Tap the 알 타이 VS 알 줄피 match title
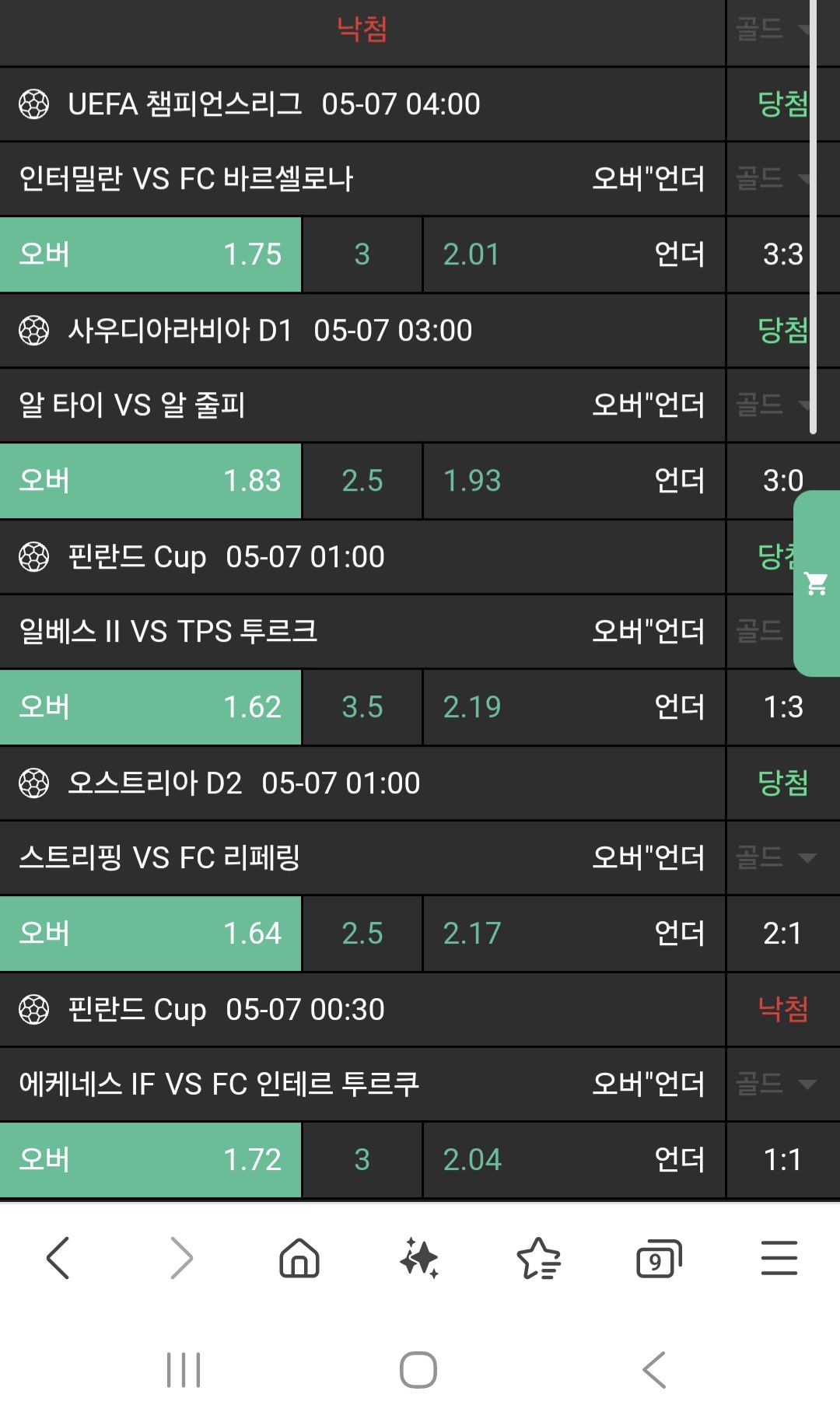Screen dimensions: 840x1426 click(x=132, y=405)
